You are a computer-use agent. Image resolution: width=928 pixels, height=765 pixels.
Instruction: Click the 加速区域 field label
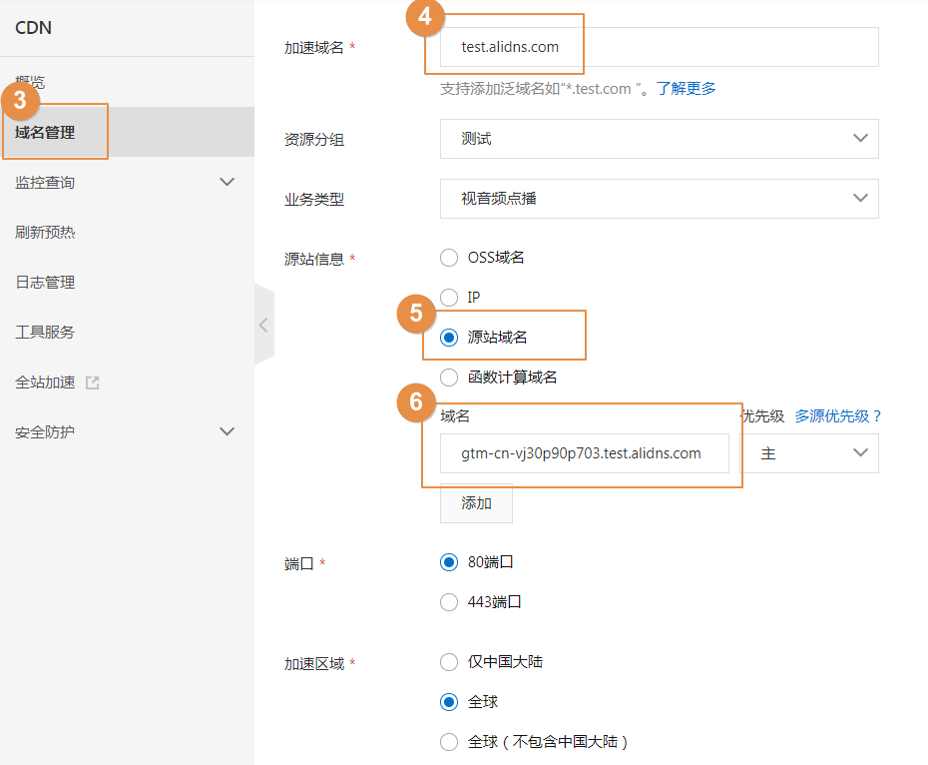[314, 664]
